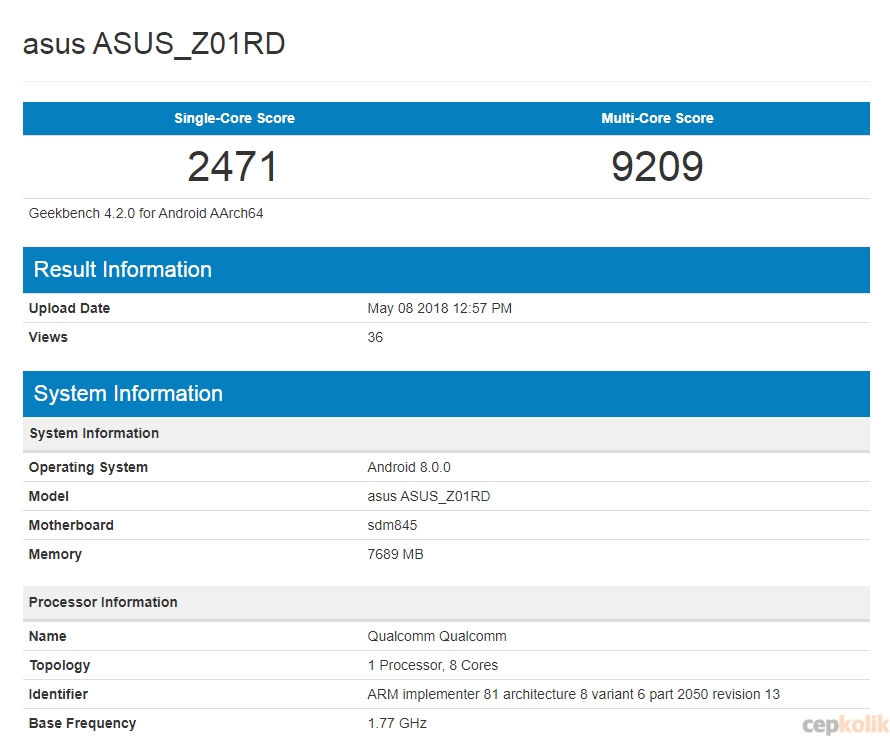Click the frequency value 1.77 GHz
This screenshot has width=890, height=738.
[397, 723]
